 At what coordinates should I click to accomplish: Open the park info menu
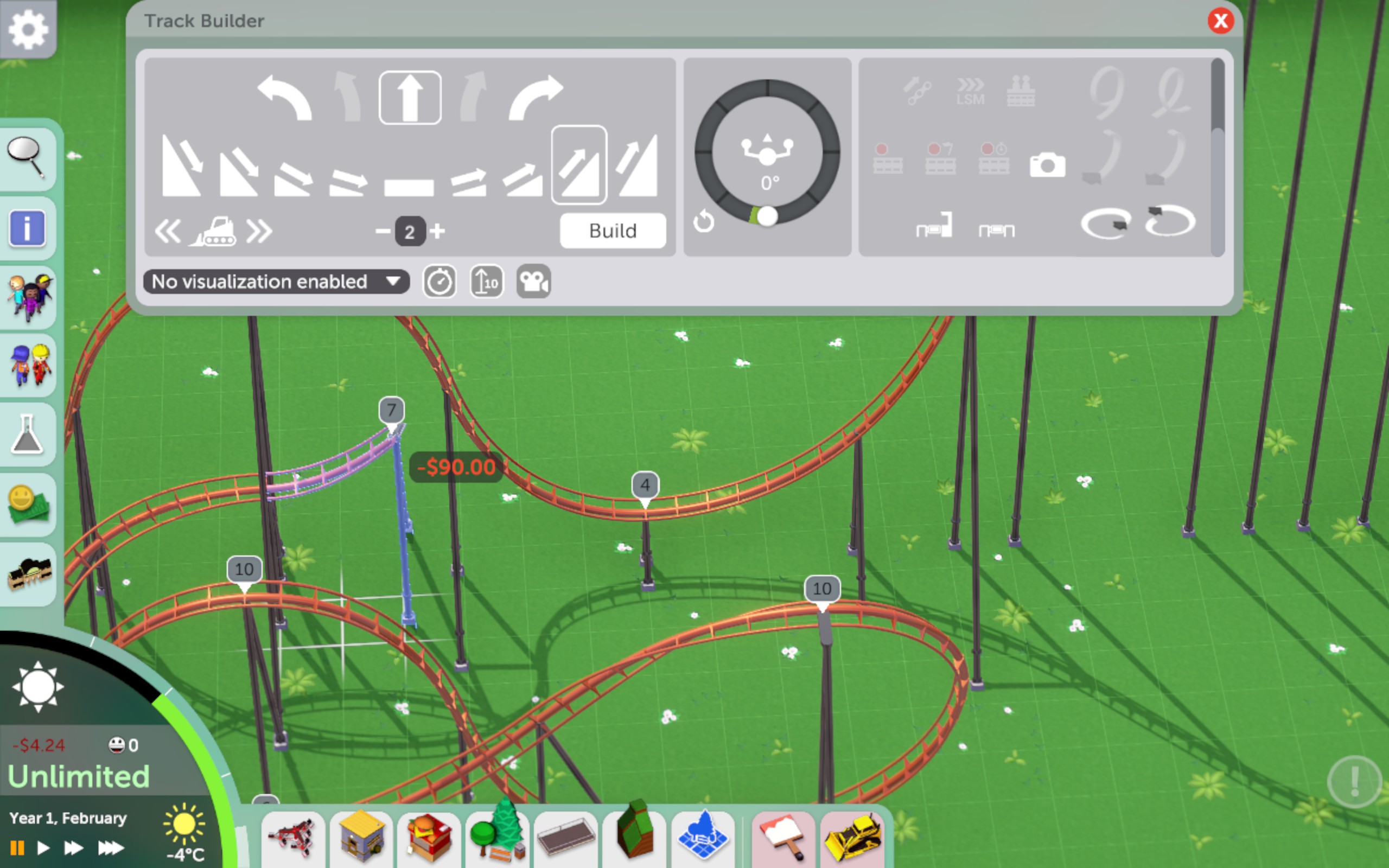tap(27, 228)
